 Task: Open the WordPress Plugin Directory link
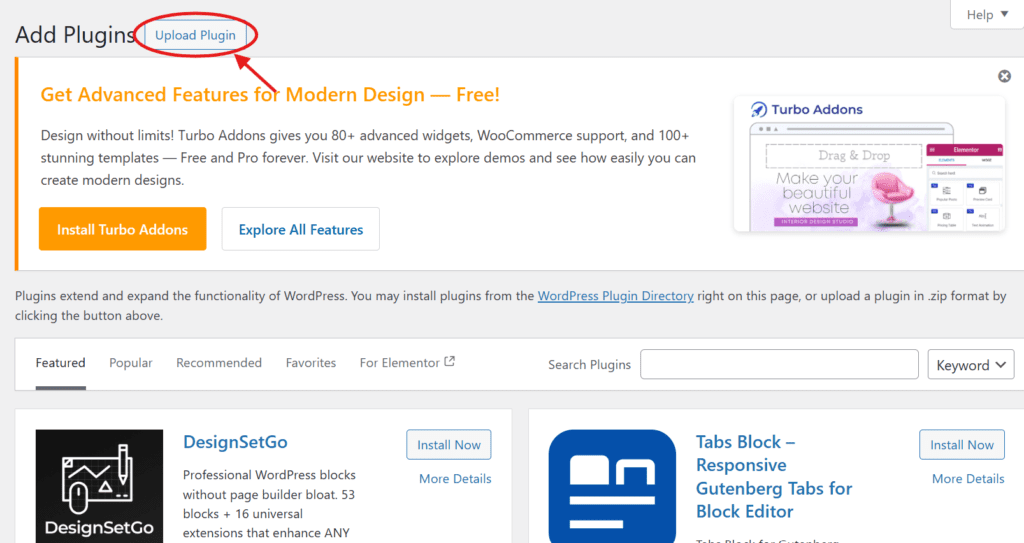click(x=615, y=296)
